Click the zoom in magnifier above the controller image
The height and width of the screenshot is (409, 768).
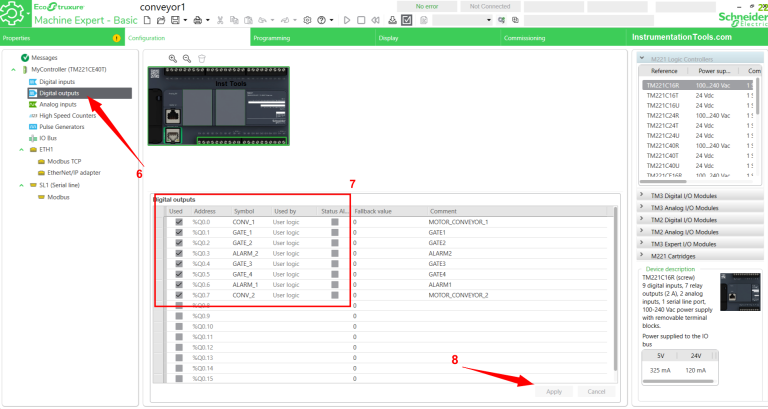click(173, 58)
